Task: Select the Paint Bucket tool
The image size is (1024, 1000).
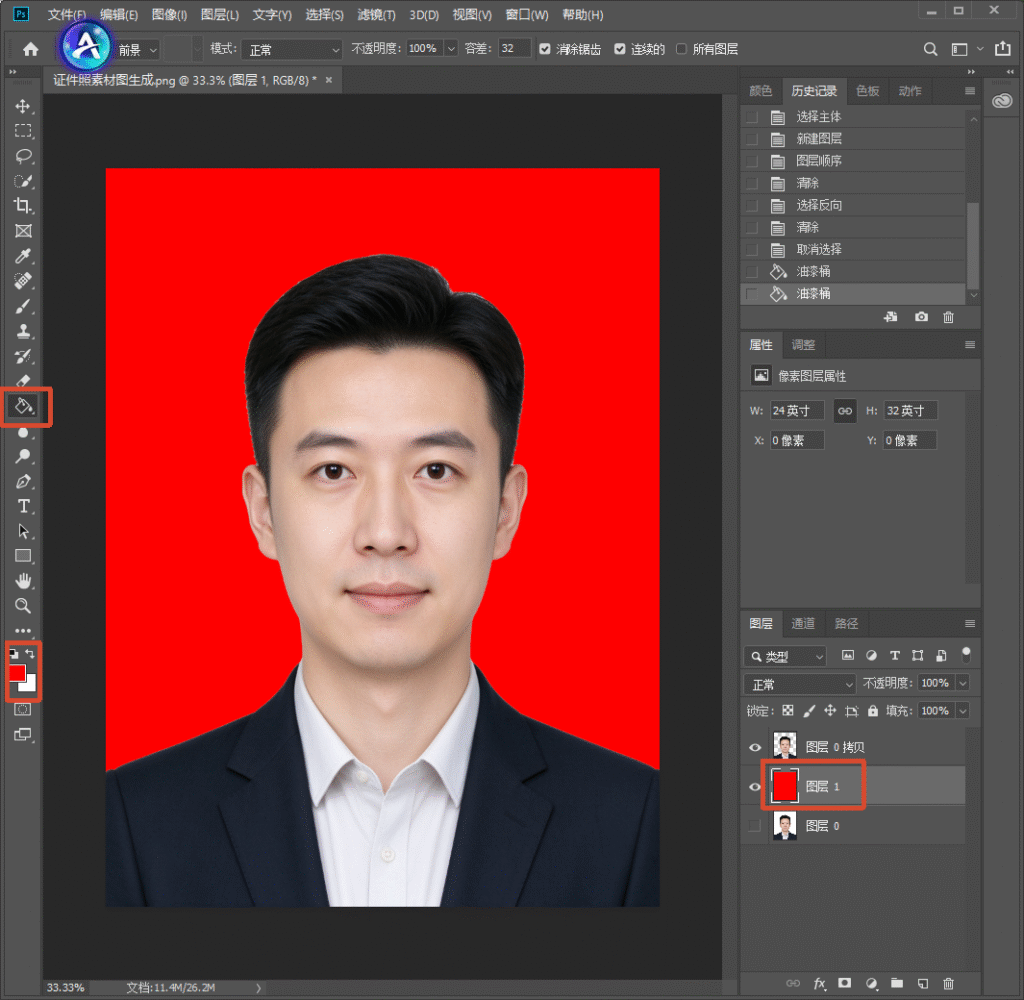Action: [x=24, y=406]
